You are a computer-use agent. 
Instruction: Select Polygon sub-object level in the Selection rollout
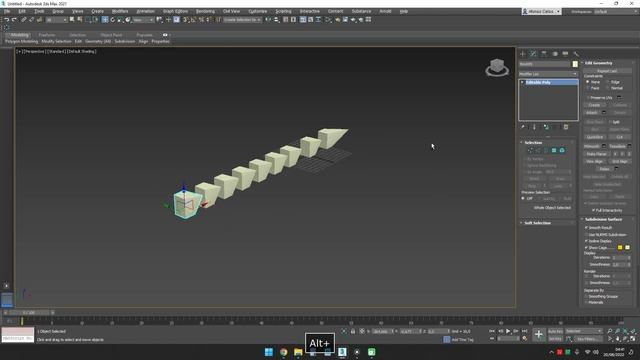pyautogui.click(x=554, y=151)
